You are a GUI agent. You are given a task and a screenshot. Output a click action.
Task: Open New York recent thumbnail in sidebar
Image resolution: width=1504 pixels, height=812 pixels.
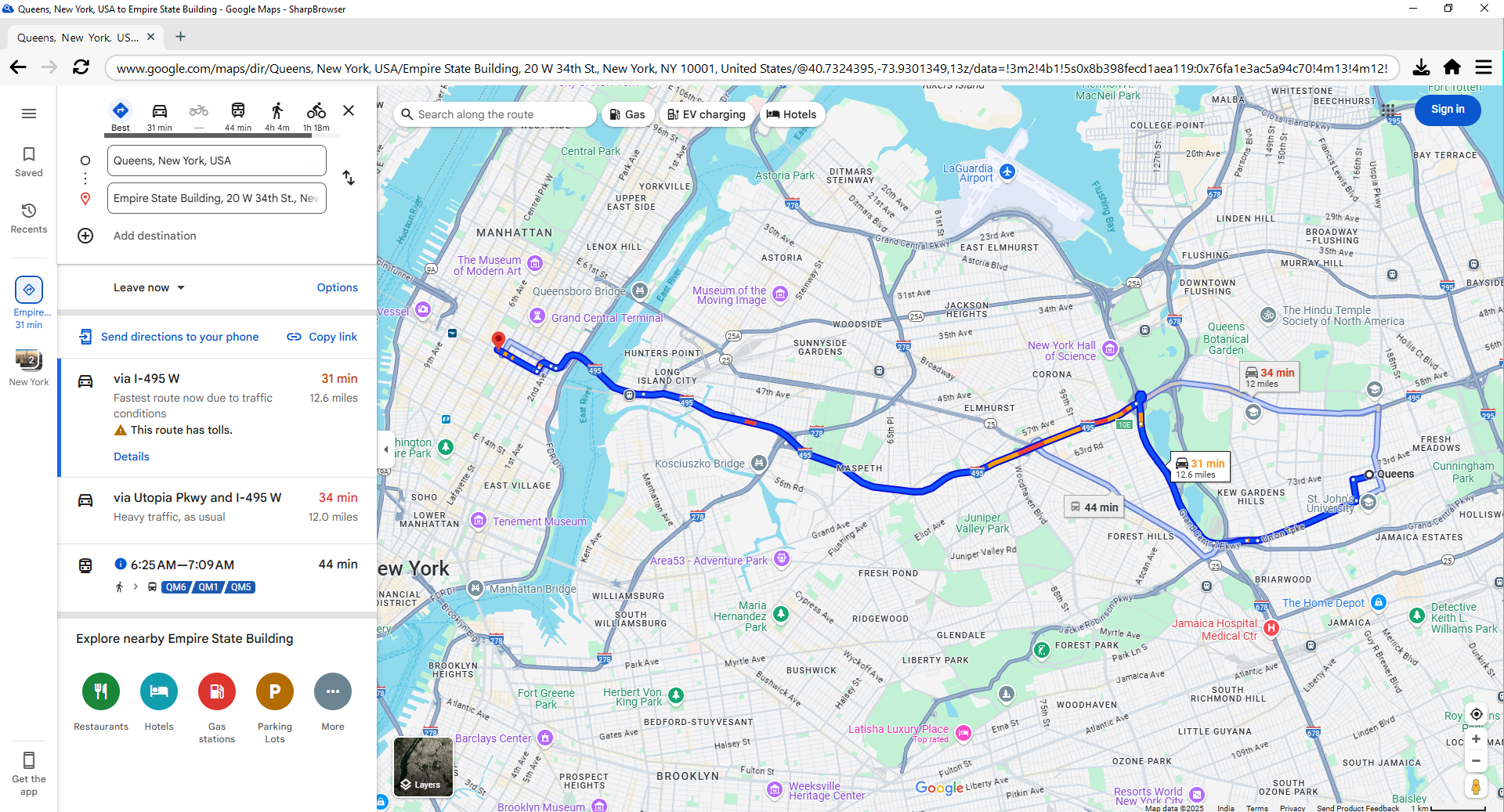tap(29, 368)
